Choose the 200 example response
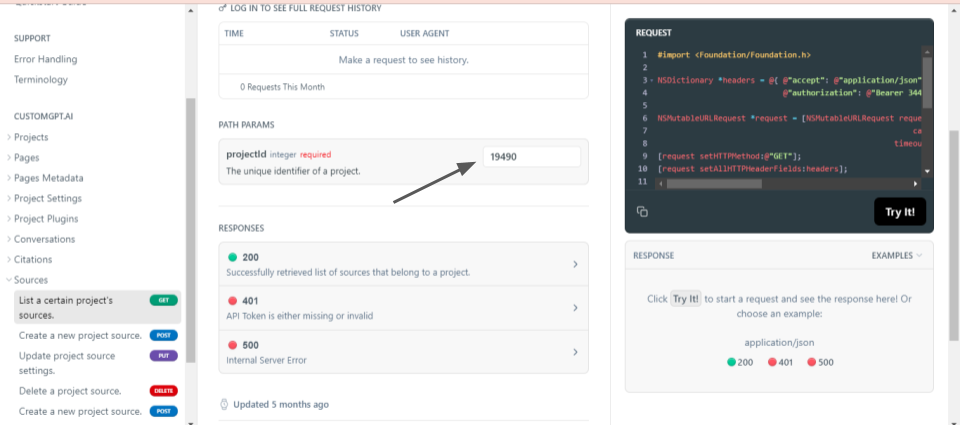This screenshot has width=960, height=425. pos(740,362)
